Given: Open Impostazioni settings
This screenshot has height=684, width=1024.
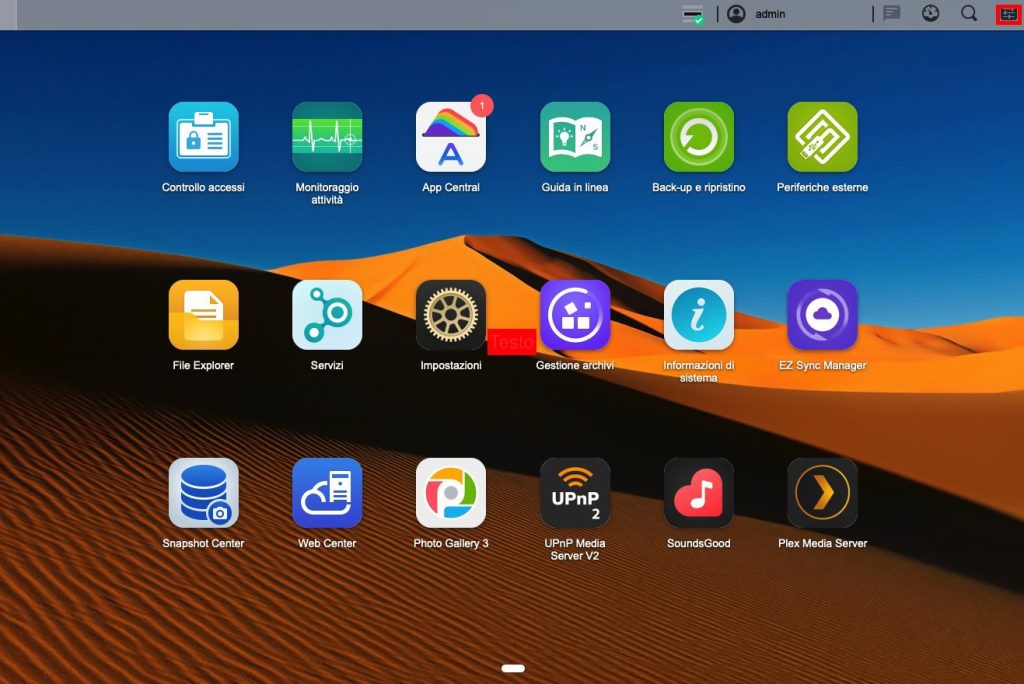Looking at the screenshot, I should tap(451, 315).
